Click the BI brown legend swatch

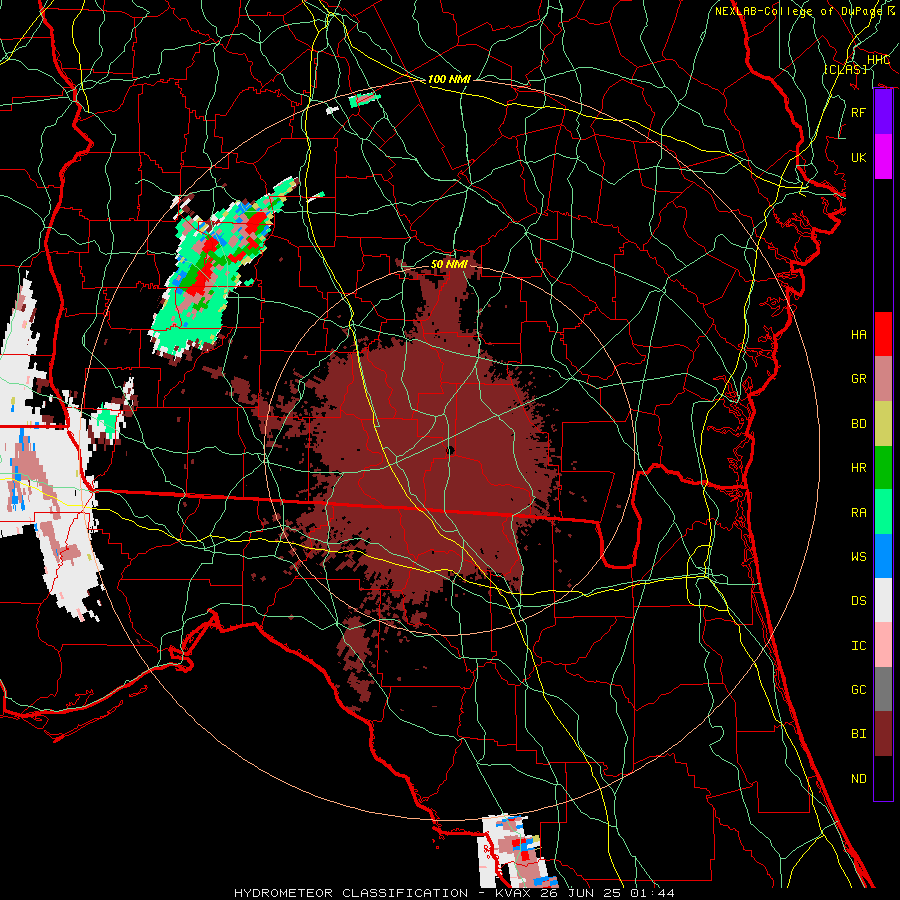pyautogui.click(x=883, y=734)
